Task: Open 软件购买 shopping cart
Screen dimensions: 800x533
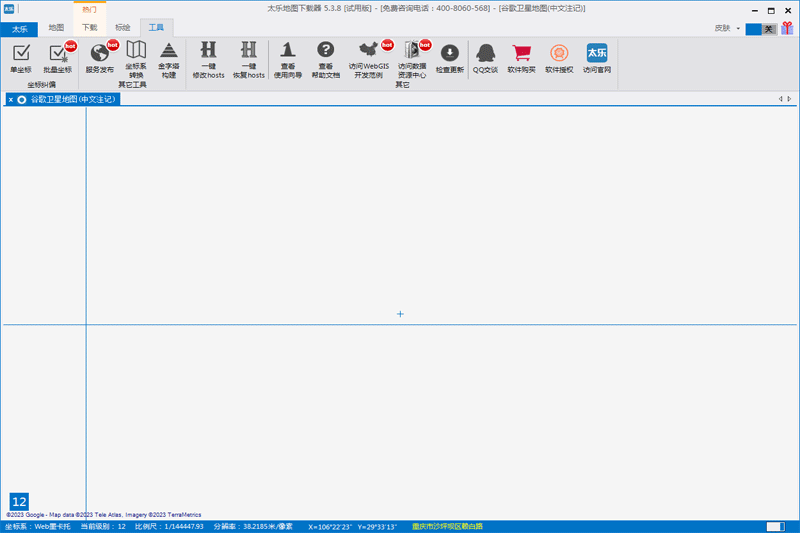Action: [x=521, y=59]
